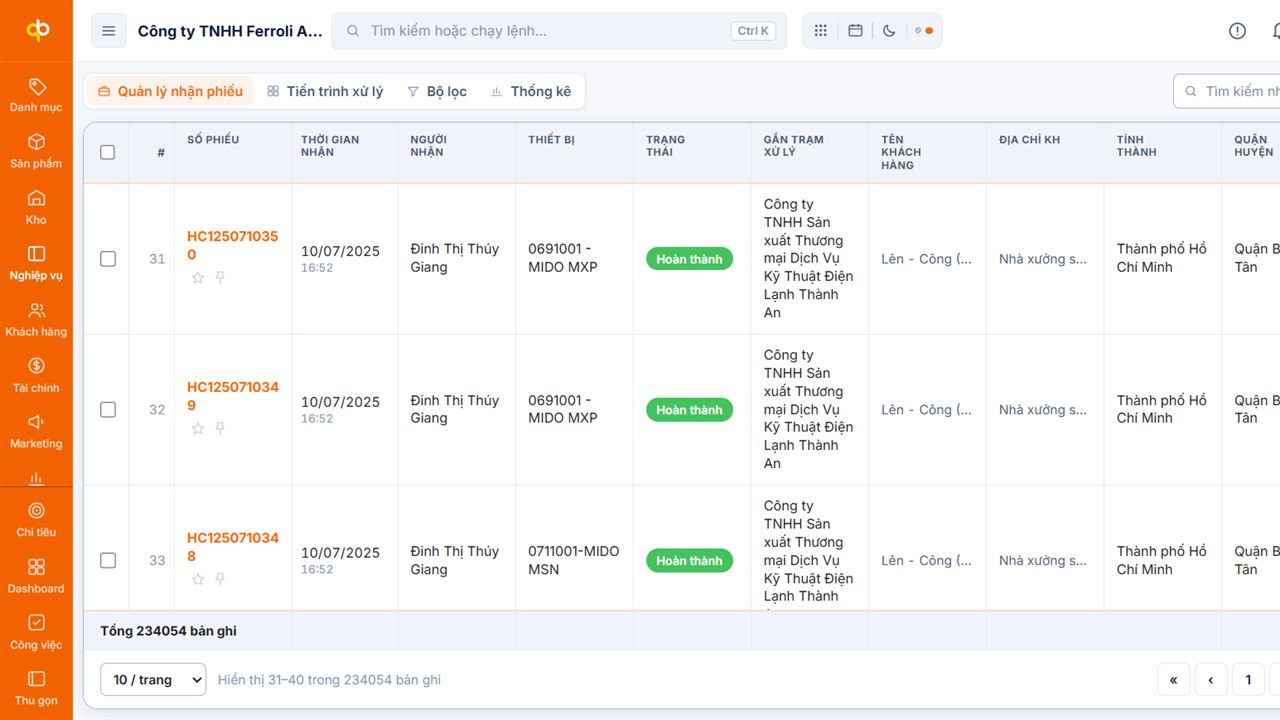Open Công việc section
This screenshot has width=1280, height=720.
point(36,632)
